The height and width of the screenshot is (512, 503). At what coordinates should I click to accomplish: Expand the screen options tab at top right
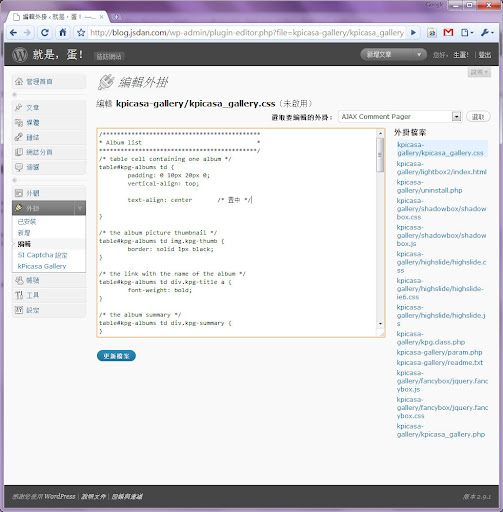coord(479,72)
